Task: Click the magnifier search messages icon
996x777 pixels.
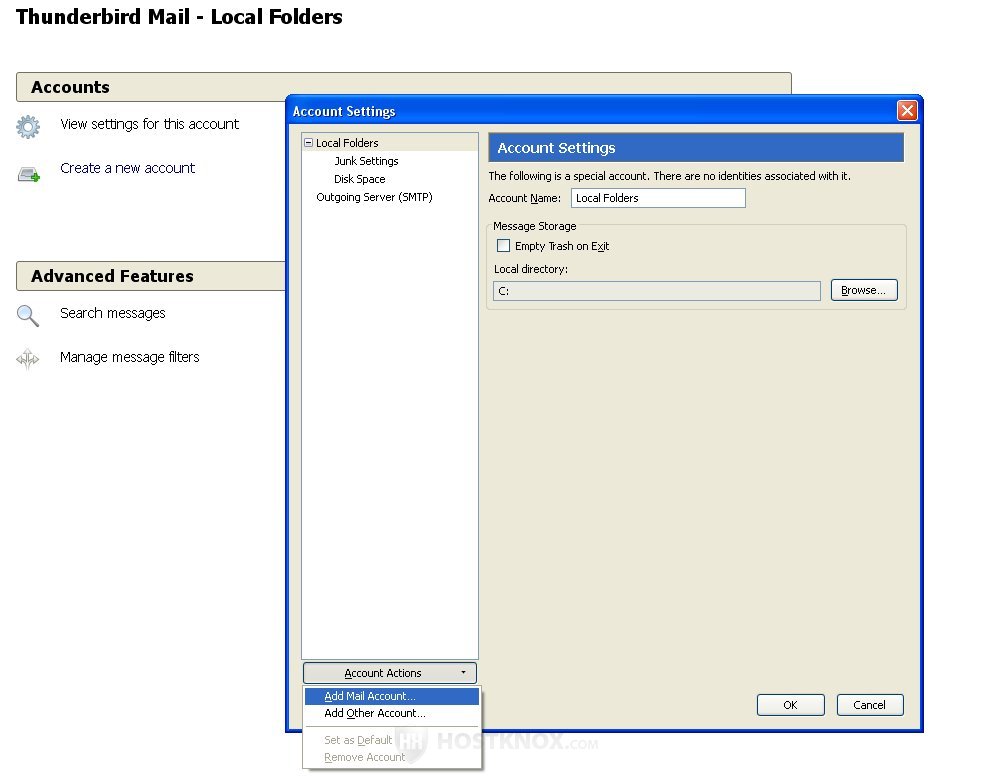Action: [27, 316]
